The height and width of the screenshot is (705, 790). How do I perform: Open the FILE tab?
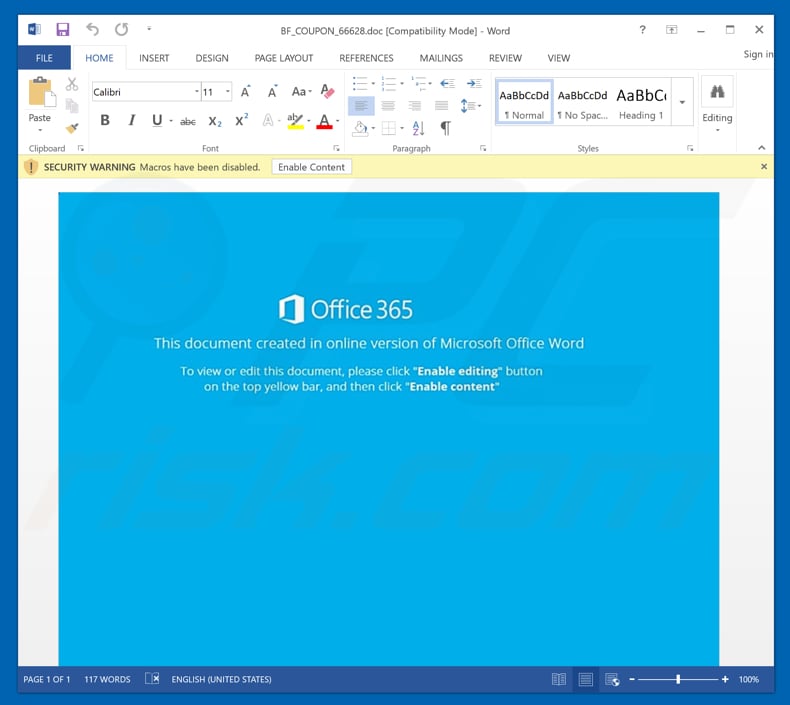click(44, 58)
